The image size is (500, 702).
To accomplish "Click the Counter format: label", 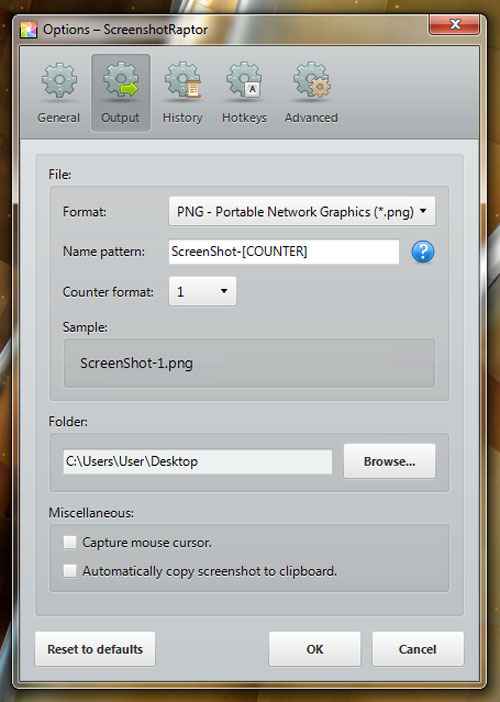I will [x=108, y=292].
